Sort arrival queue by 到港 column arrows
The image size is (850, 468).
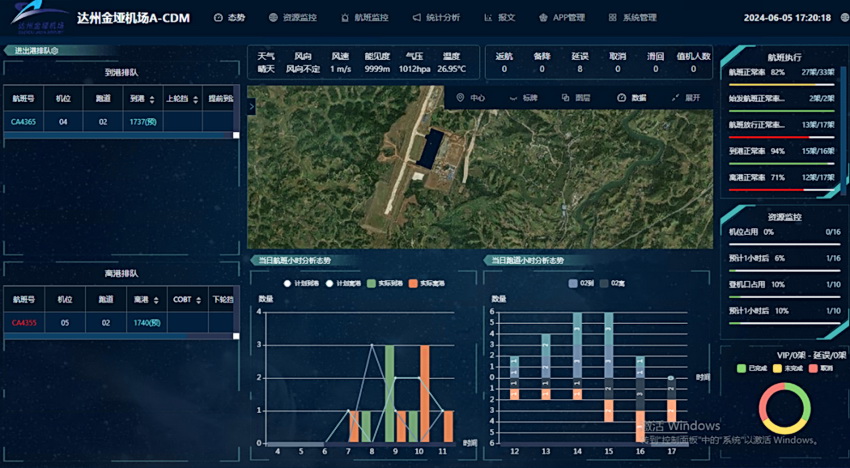[152, 100]
